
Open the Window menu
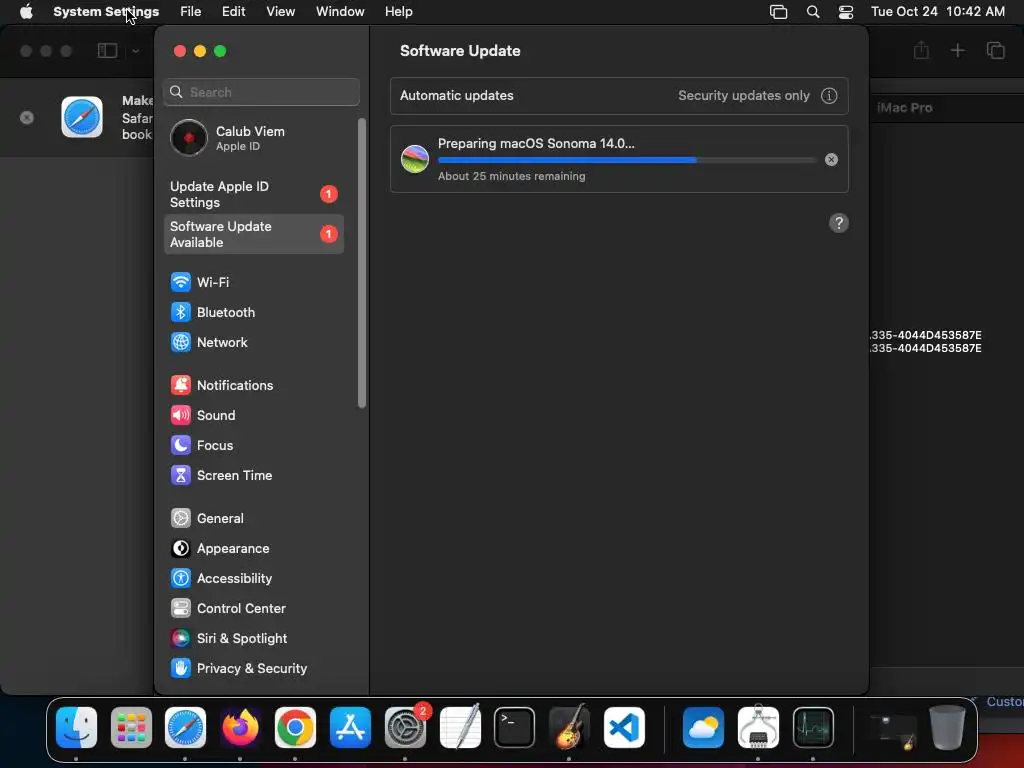tap(340, 12)
